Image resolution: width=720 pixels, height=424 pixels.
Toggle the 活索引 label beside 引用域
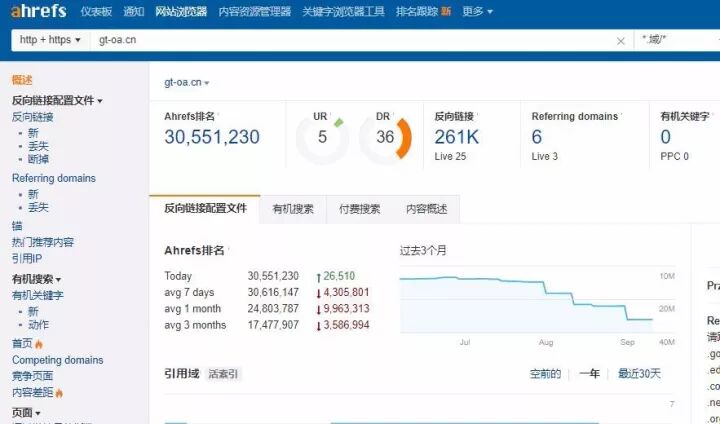pyautogui.click(x=223, y=374)
